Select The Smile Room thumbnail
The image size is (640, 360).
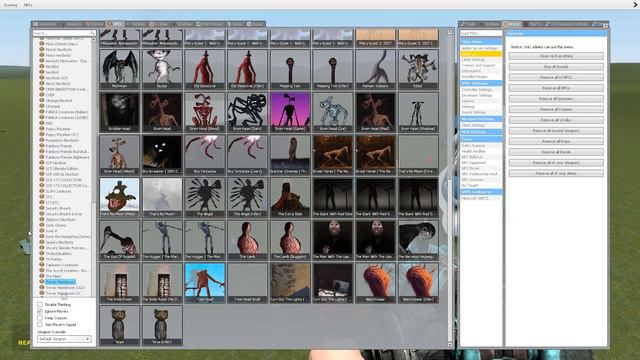coord(120,282)
